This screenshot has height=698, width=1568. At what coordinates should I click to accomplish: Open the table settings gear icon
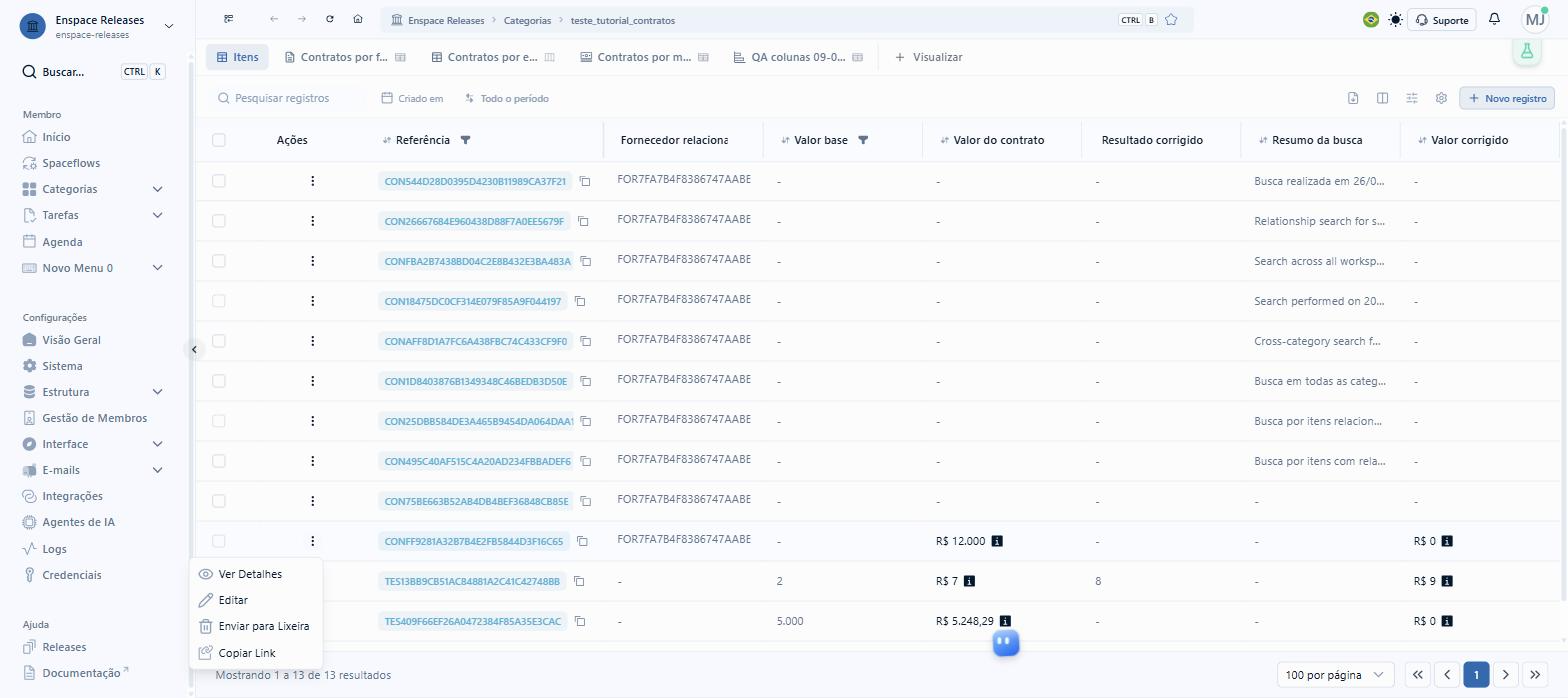1441,98
